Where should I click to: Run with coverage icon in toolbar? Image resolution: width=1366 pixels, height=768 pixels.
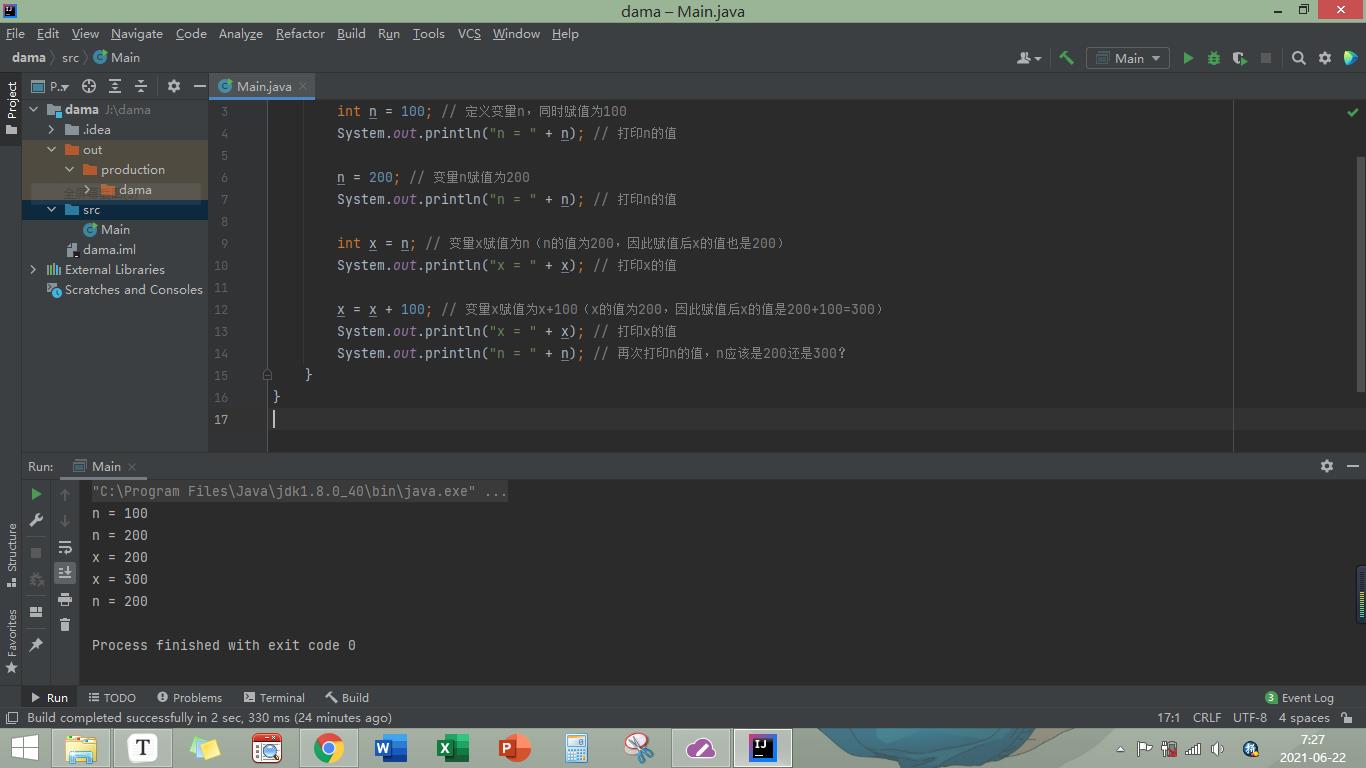(x=1240, y=58)
